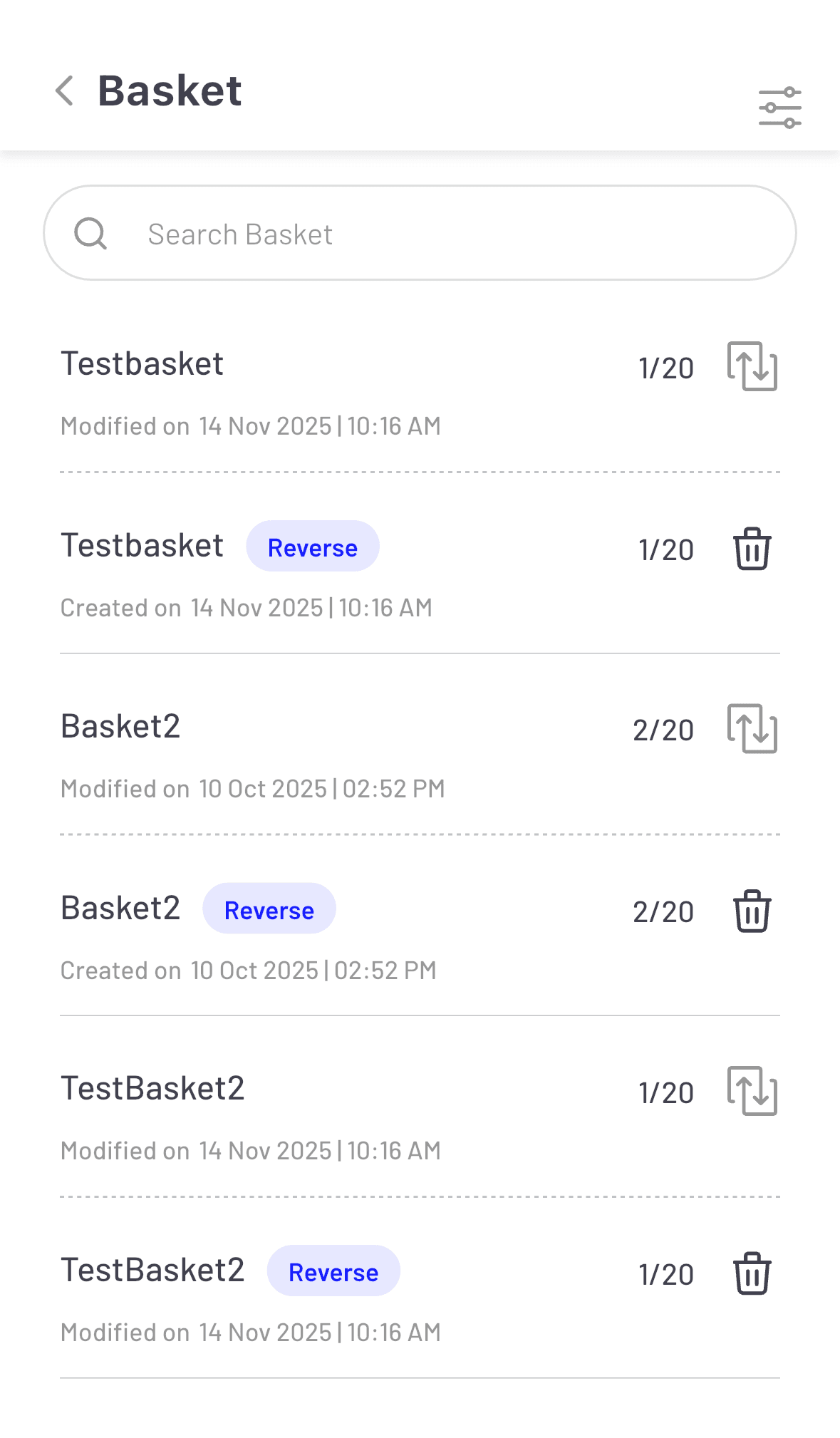840x1438 pixels.
Task: Click the Reverse tag beside TestBasket2
Action: (333, 1271)
